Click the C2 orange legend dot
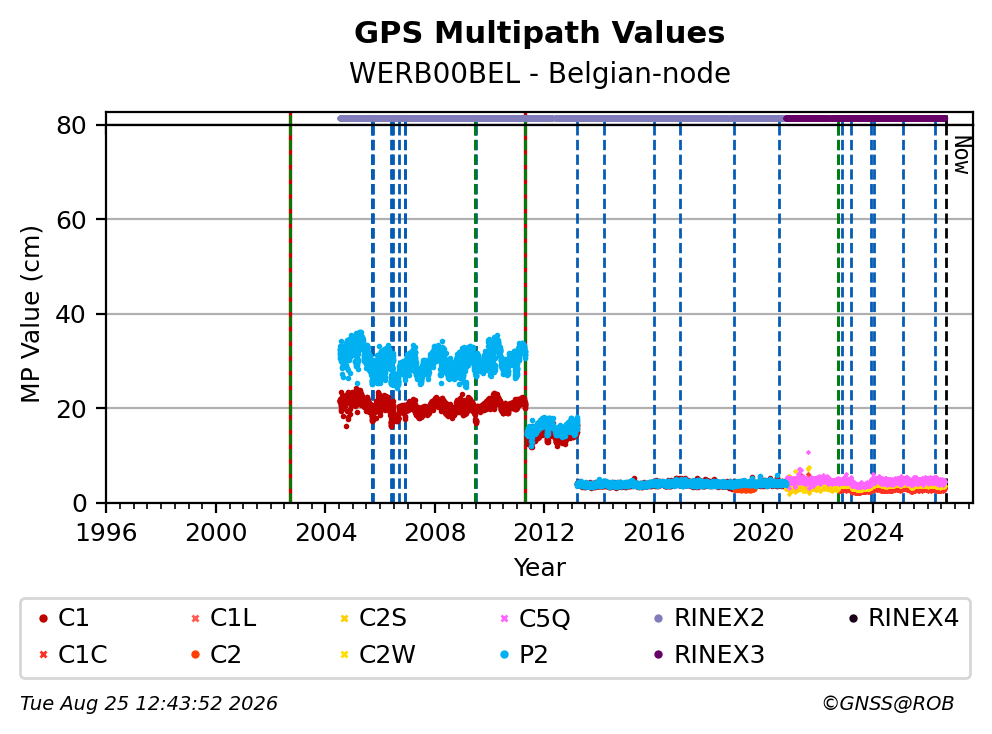This screenshot has height=734, width=992. [195, 654]
